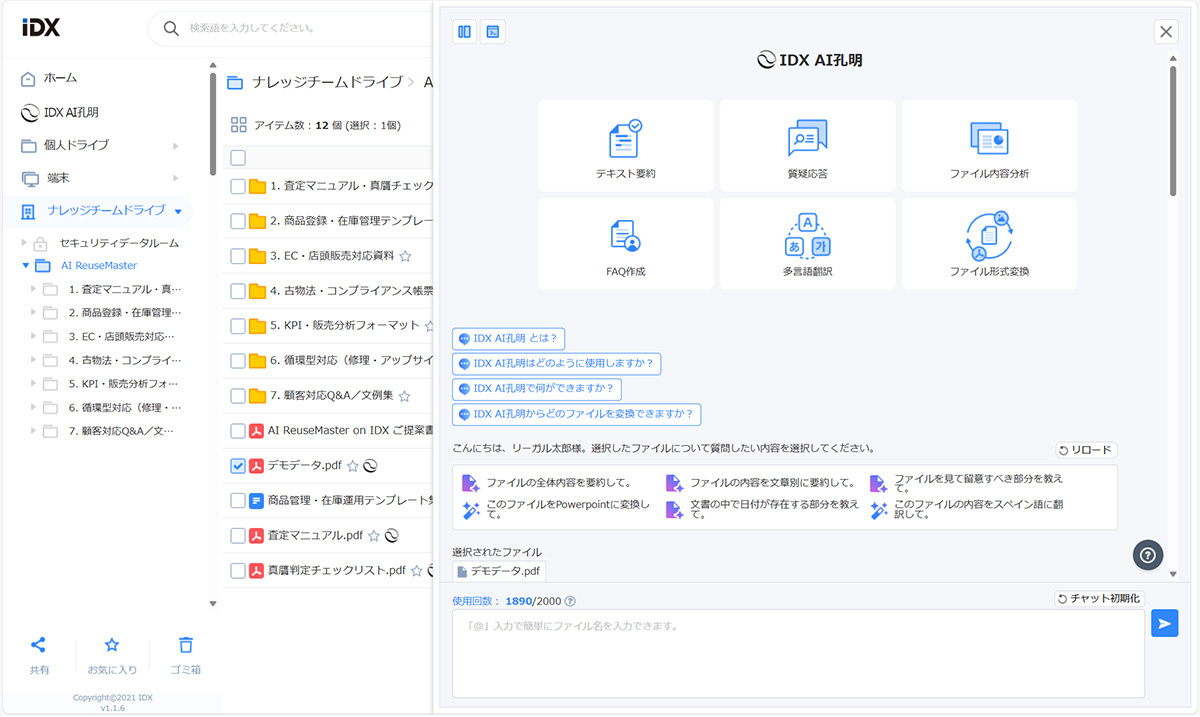This screenshot has width=1200, height=717.
Task: Open the FAQ作成 creation function icon
Action: [x=625, y=243]
